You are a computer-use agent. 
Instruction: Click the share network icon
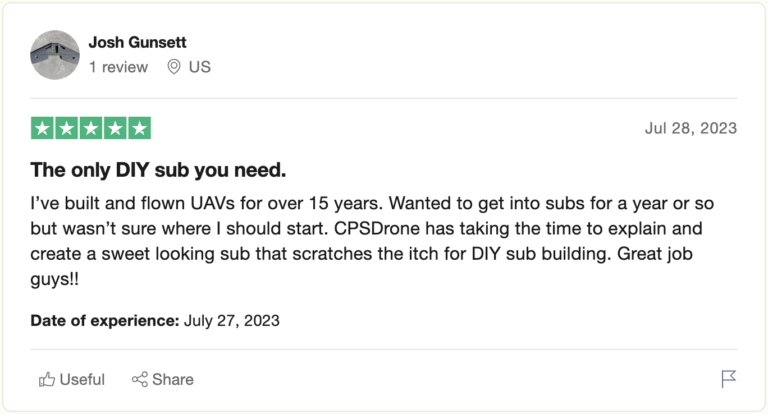(x=140, y=379)
